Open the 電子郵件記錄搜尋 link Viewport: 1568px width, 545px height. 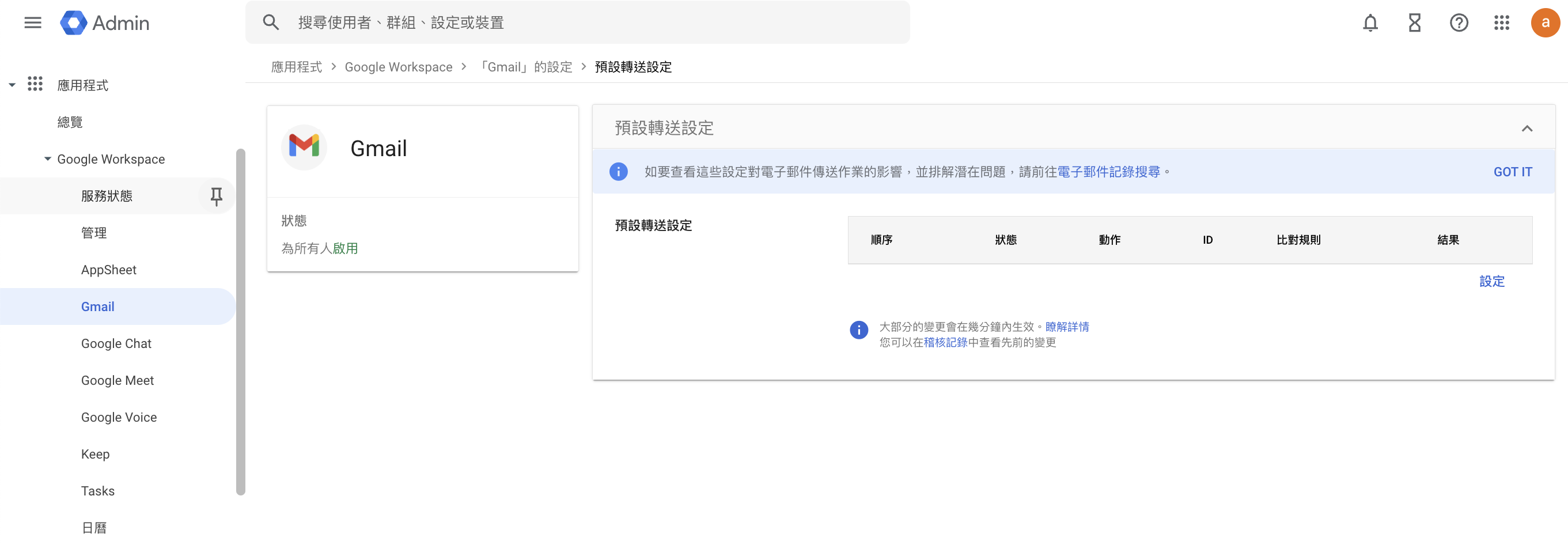pyautogui.click(x=1108, y=172)
